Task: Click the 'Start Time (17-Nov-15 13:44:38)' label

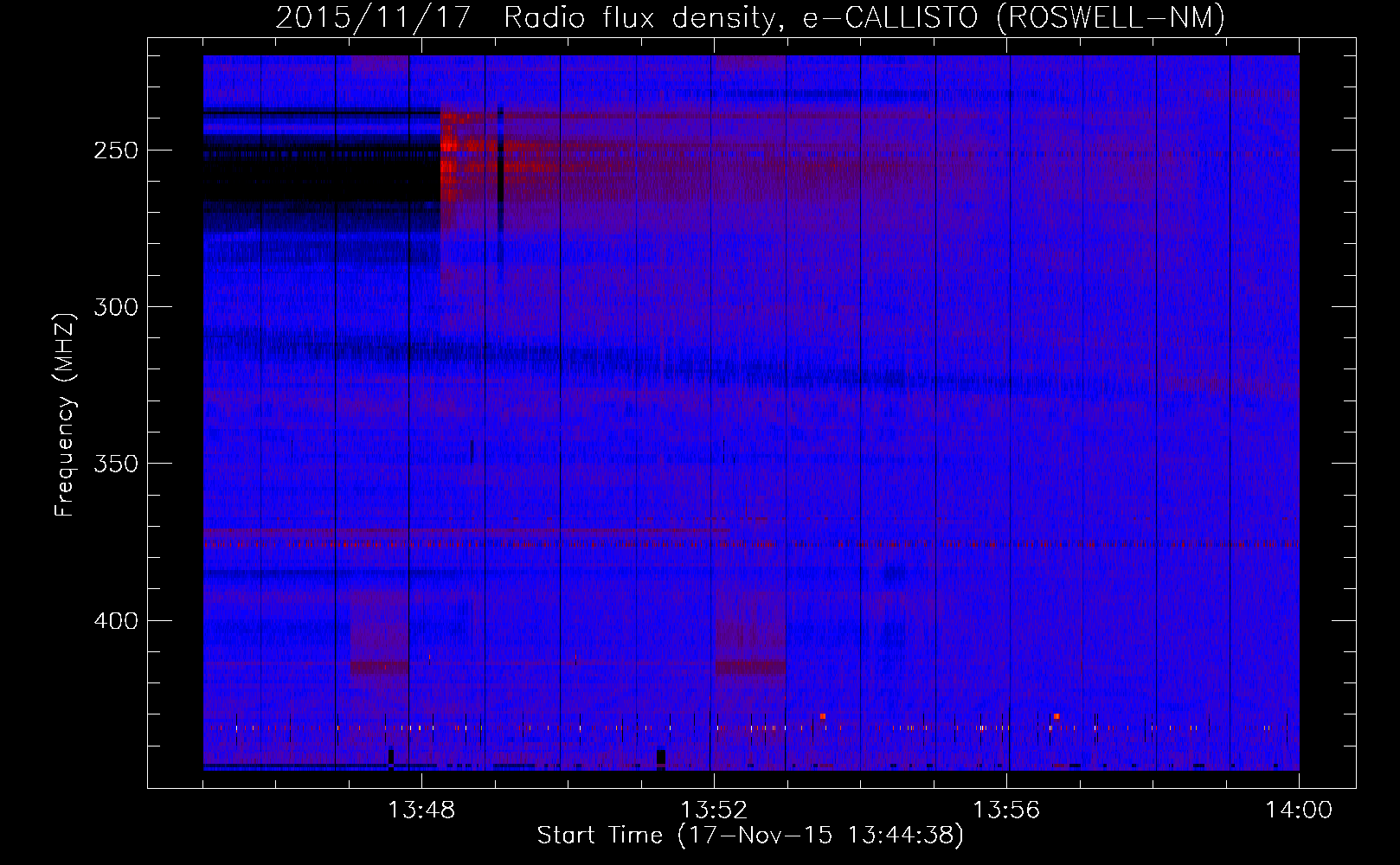Action: pos(750,836)
